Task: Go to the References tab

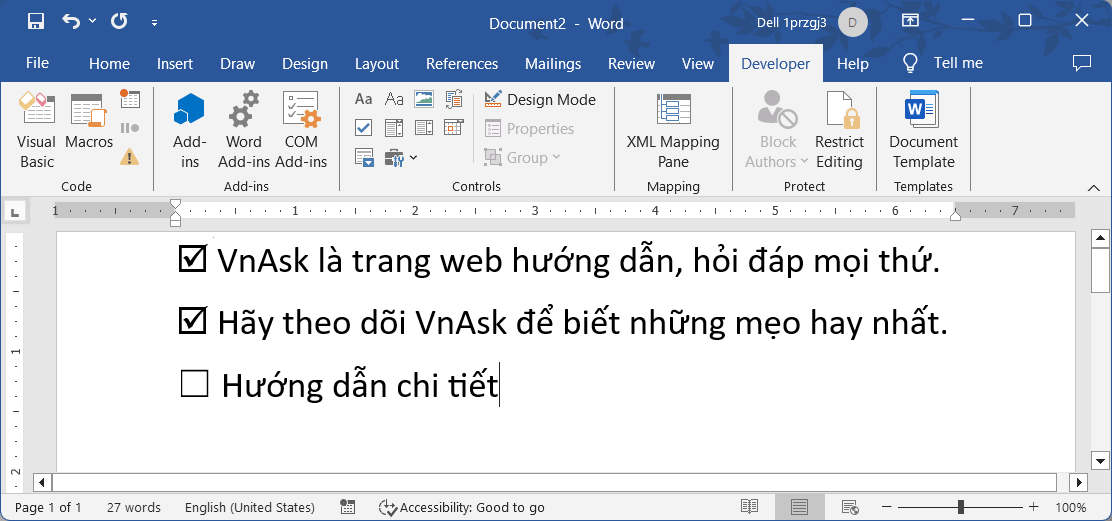Action: tap(462, 63)
